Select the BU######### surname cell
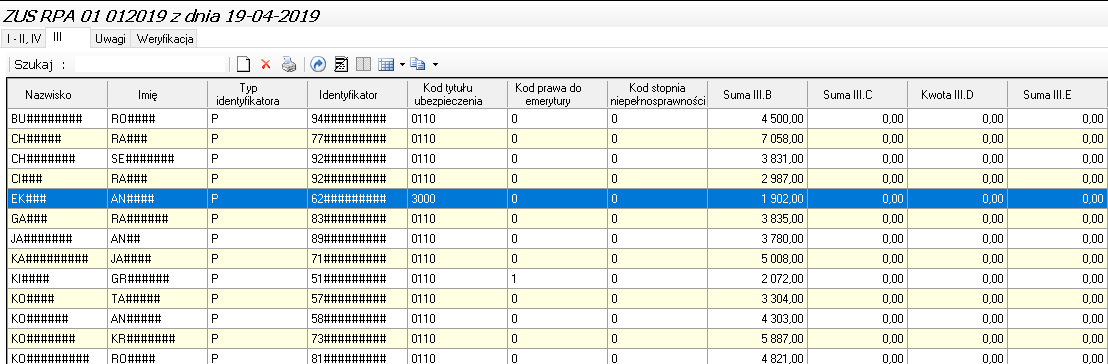The height and width of the screenshot is (364, 1108). tap(57, 119)
